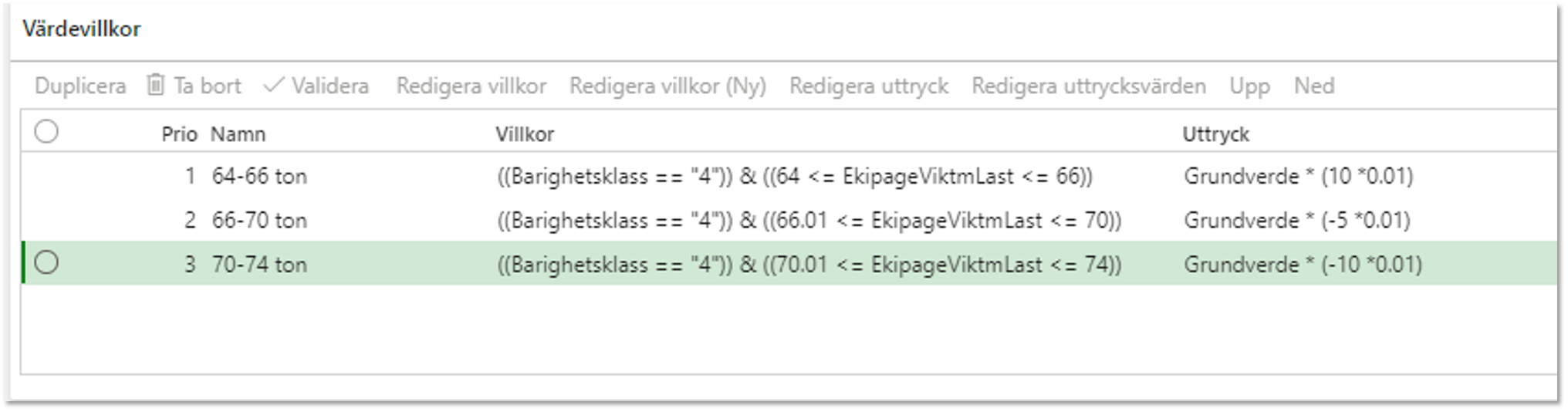Image resolution: width=1568 pixels, height=412 pixels.
Task: Click the checkmark icon next to Validera
Action: 273,85
